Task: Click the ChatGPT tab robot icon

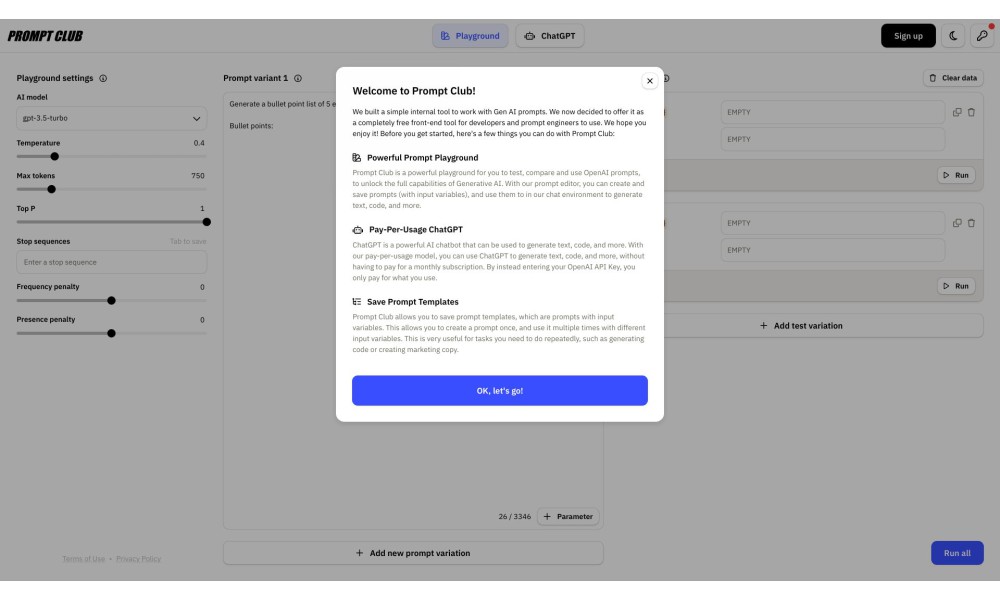Action: pos(529,36)
